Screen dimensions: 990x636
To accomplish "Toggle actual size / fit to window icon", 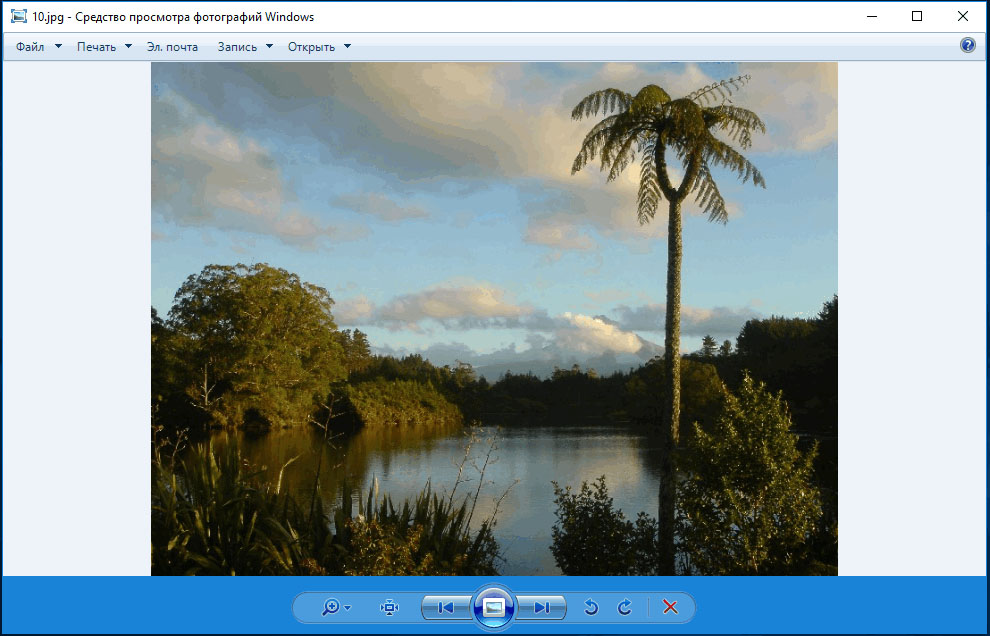I will pyautogui.click(x=390, y=607).
